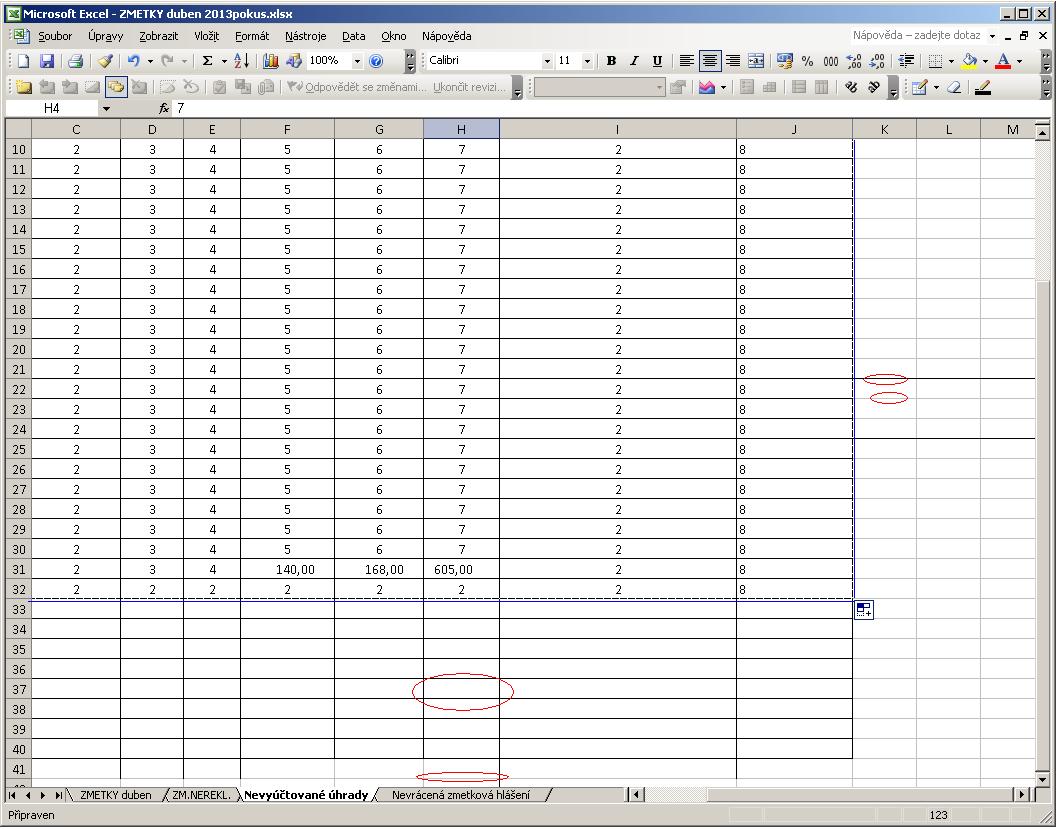The width and height of the screenshot is (1056, 829).
Task: Show the Drawing toolbar
Action: point(294,61)
